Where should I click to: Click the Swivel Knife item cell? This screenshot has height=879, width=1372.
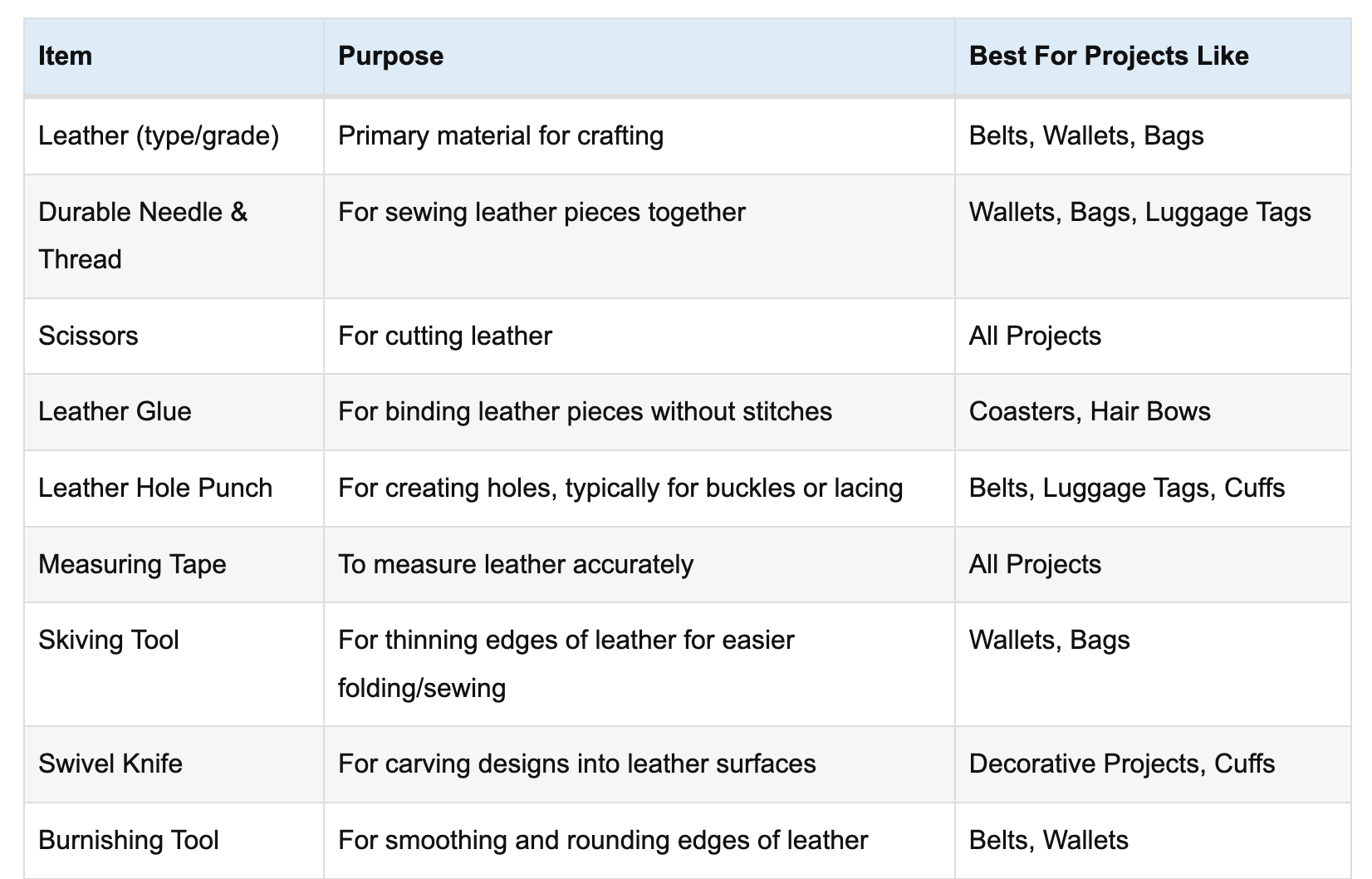tap(174, 764)
